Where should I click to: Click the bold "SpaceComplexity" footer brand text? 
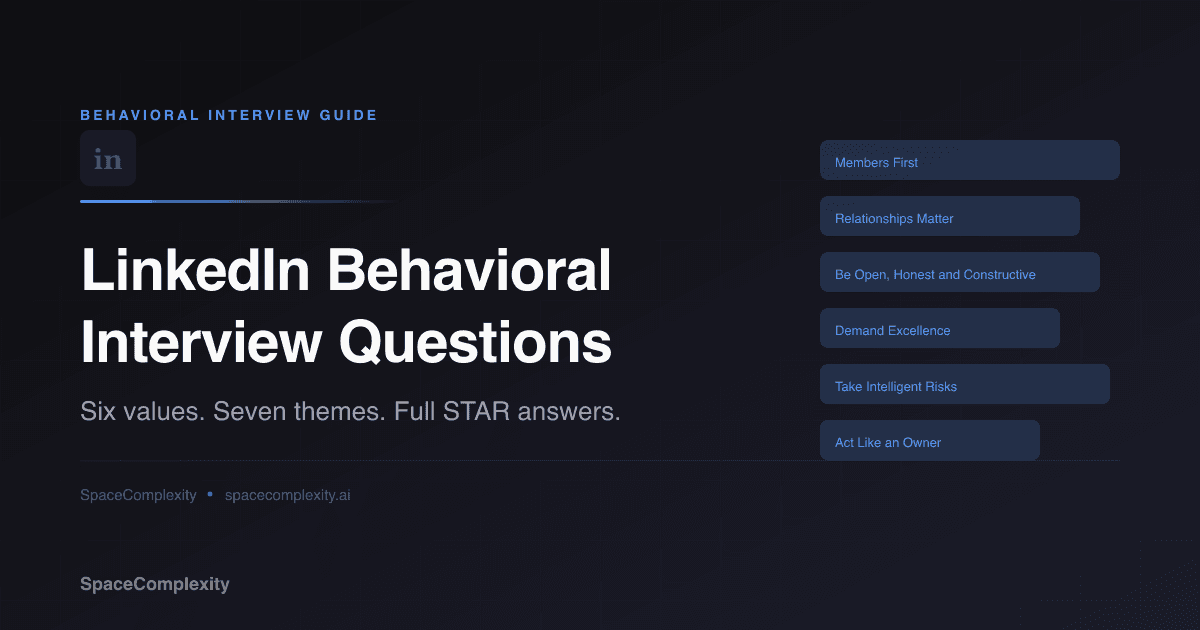155,584
